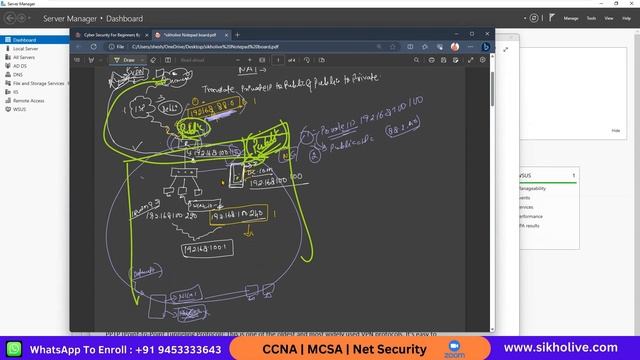Zoom in the PDF
Image resolution: width=640 pixels, height=360 pixels.
(250, 60)
